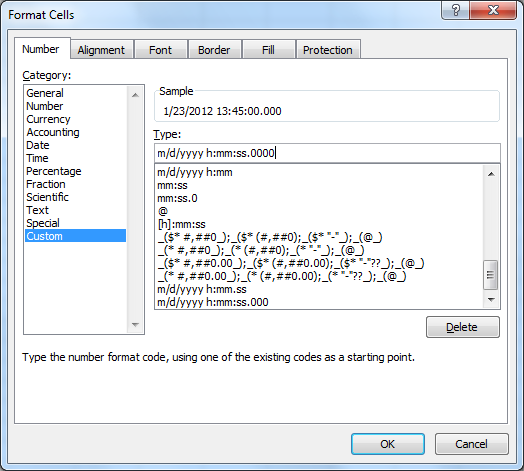Cancel the Format Cells dialog

pyautogui.click(x=472, y=444)
